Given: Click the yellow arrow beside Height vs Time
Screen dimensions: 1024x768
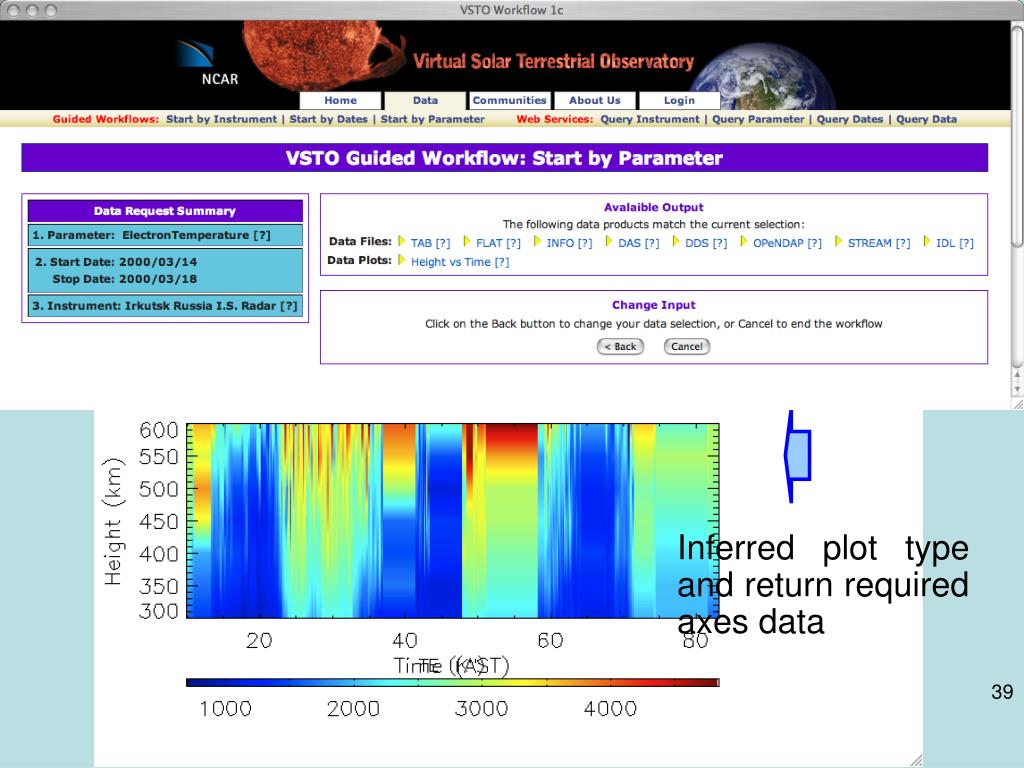Looking at the screenshot, I should pos(402,261).
